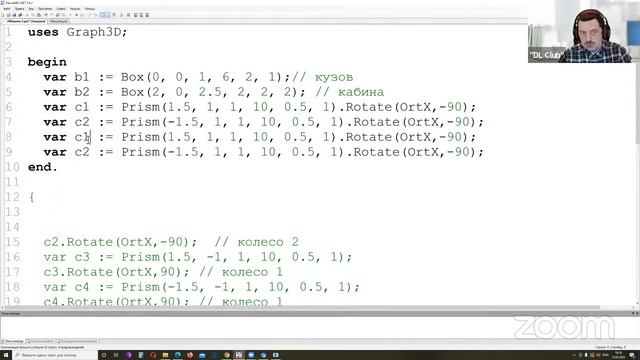Image resolution: width=640 pixels, height=360 pixels.
Task: Open the Windows Start menu
Action: click(x=6, y=355)
